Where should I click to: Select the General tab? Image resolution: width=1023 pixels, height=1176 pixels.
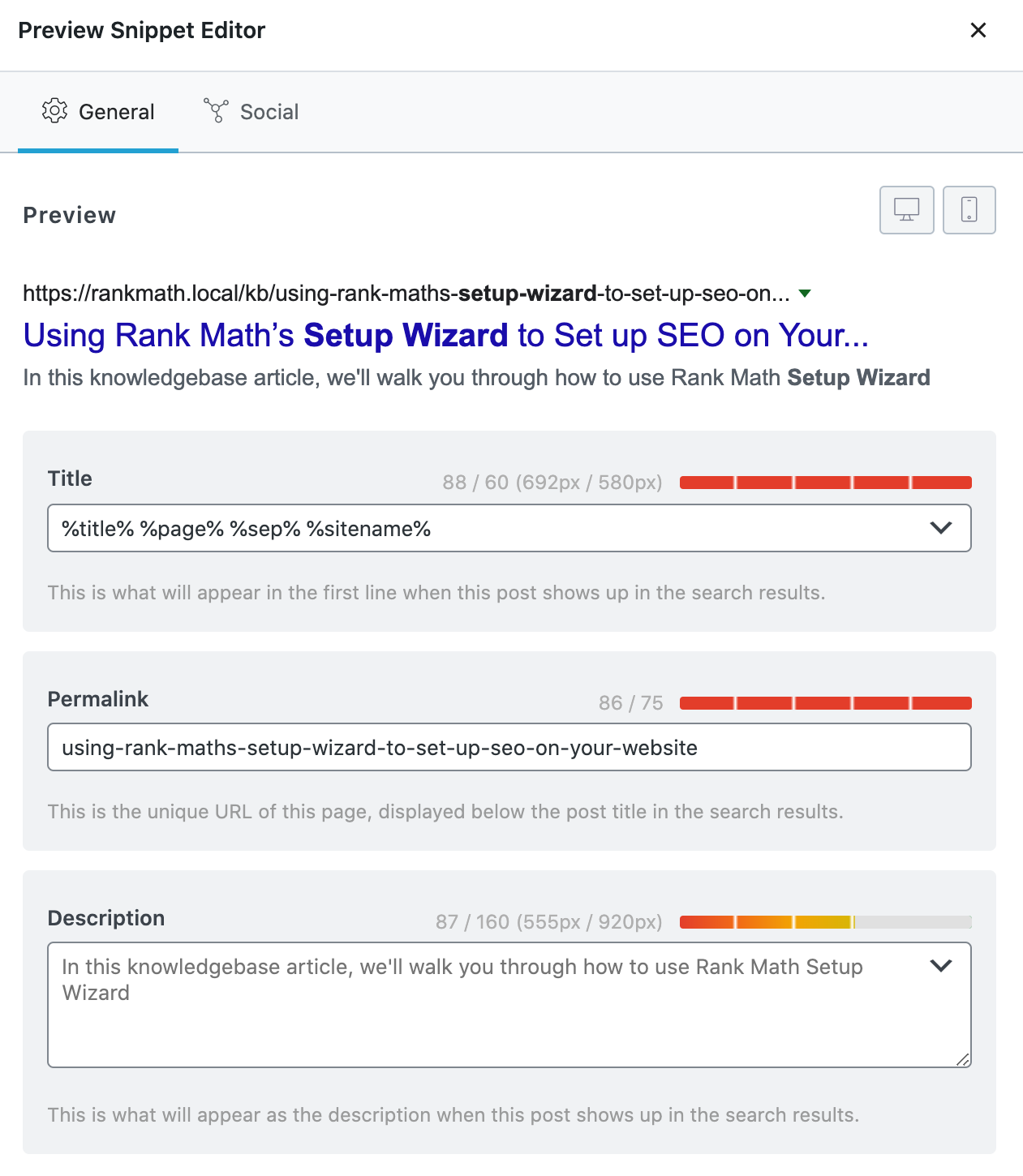(98, 112)
